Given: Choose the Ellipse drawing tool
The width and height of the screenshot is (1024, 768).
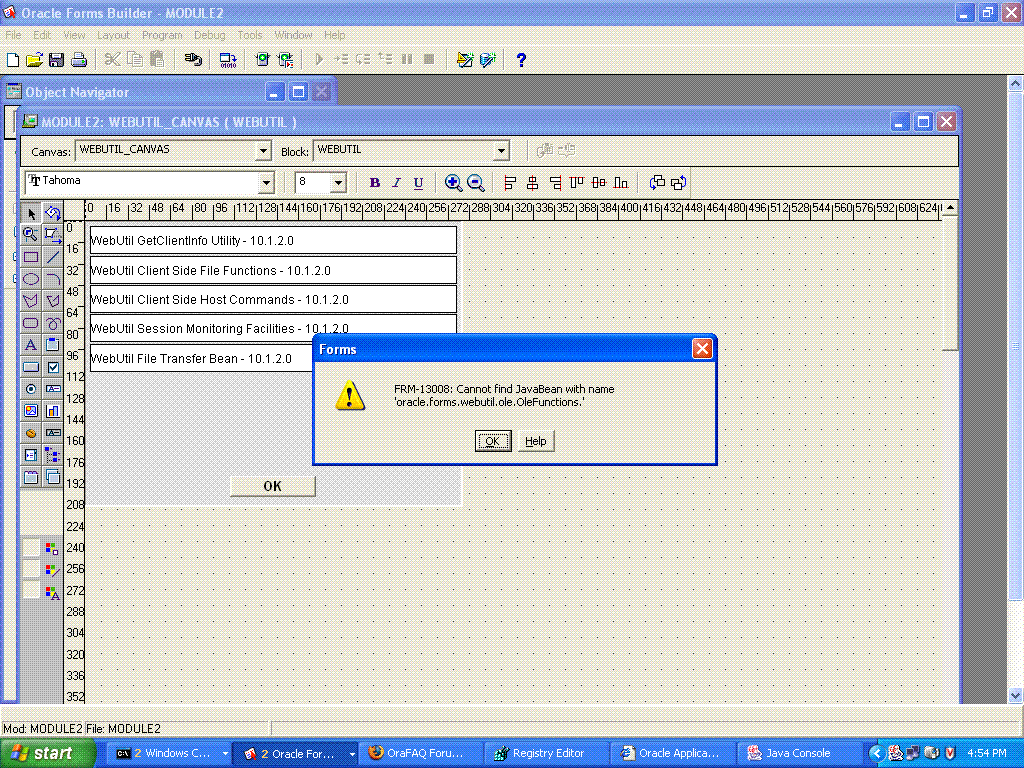Looking at the screenshot, I should click(31, 279).
